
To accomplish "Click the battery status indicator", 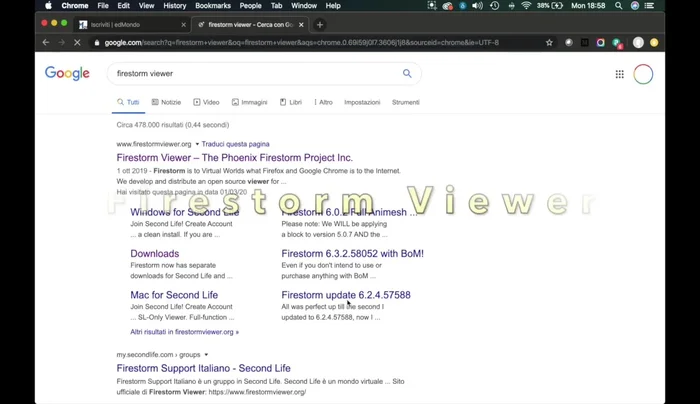I will pos(550,6).
